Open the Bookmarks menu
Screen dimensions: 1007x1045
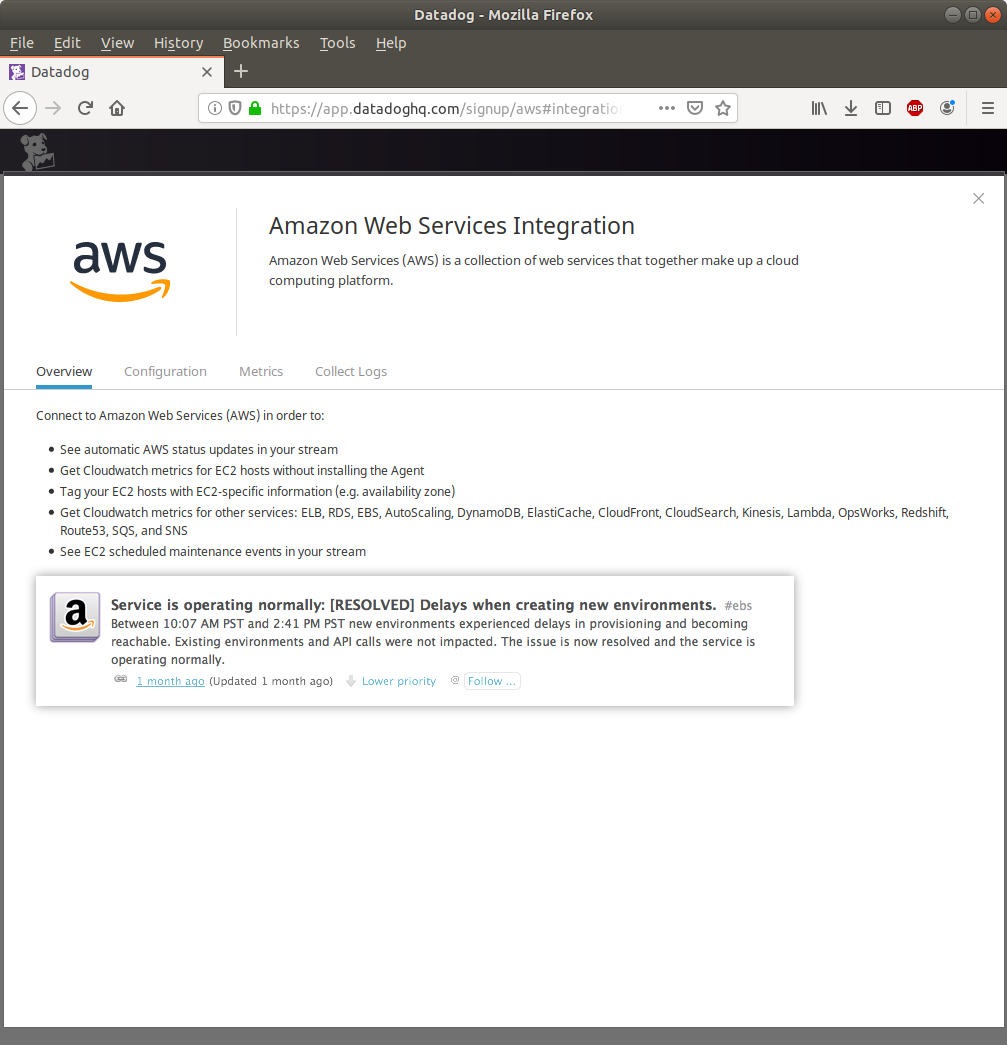point(261,43)
